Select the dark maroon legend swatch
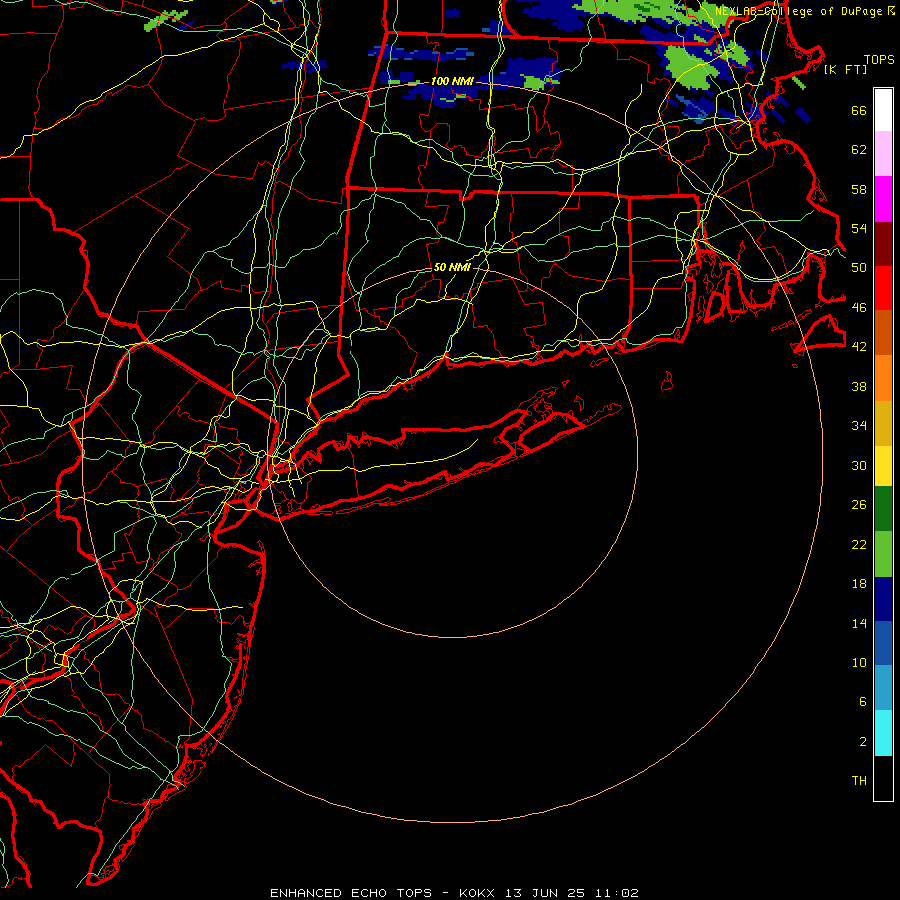 tap(883, 244)
